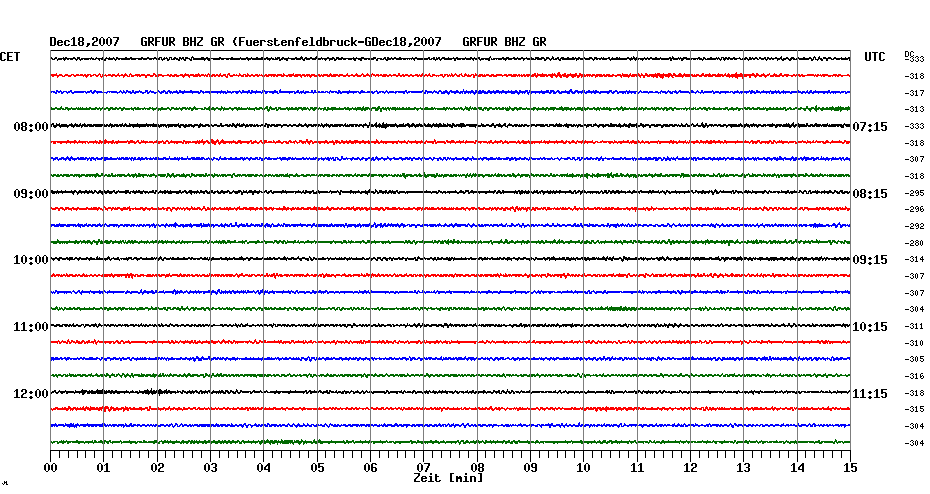
Task: Click the DC offset value -305
Action: (915, 359)
